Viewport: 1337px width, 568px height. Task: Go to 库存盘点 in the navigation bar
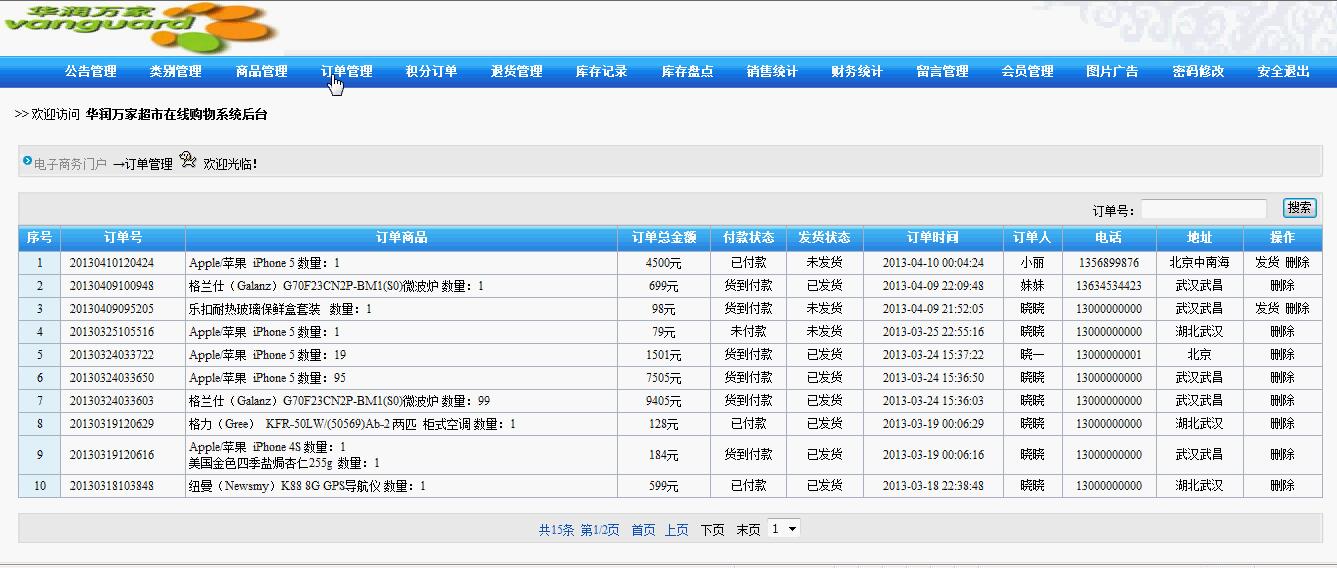(687, 72)
